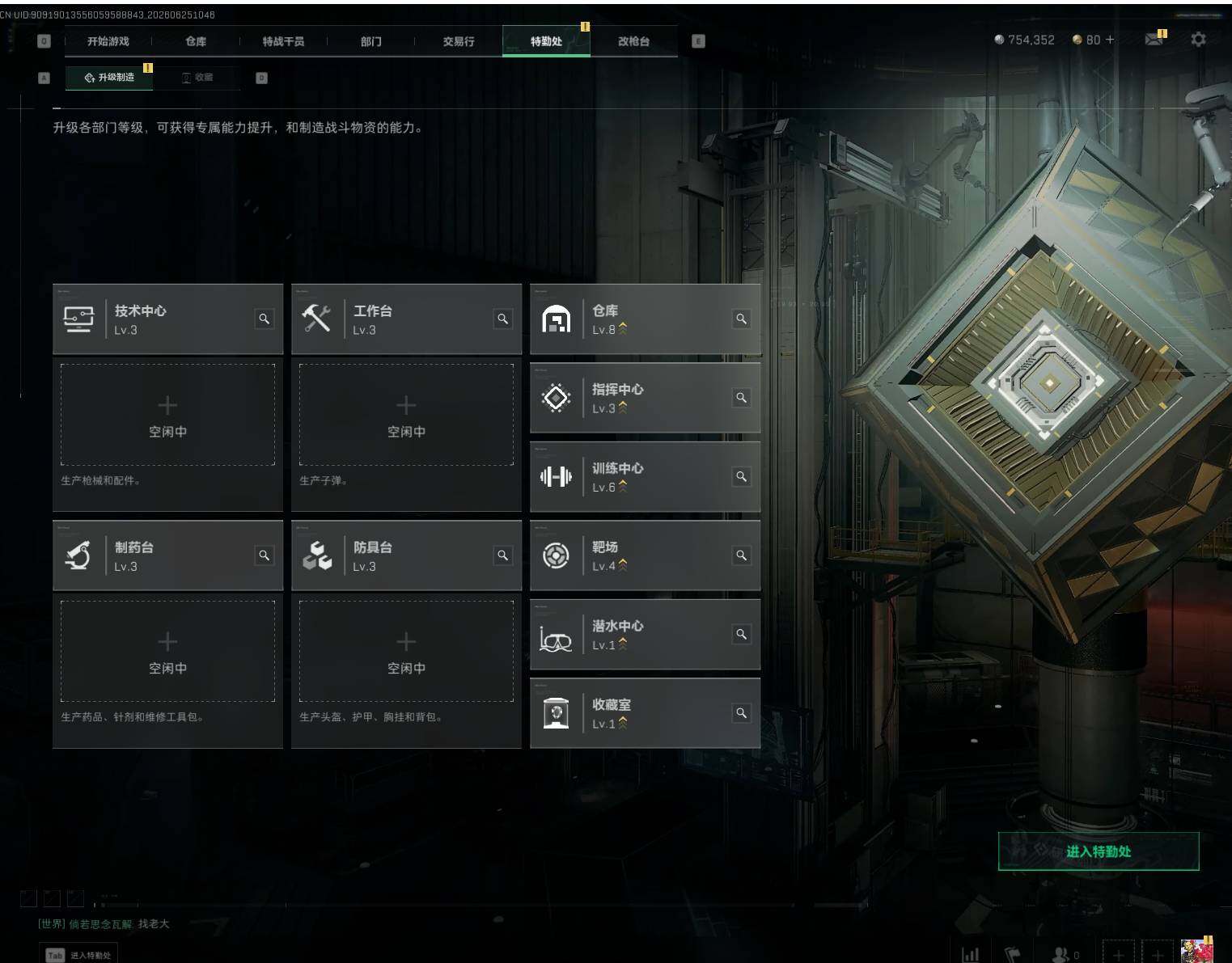Viewport: 1232px width, 963px height.
Task: Click the plus next to currency 80
Action: 1109,40
